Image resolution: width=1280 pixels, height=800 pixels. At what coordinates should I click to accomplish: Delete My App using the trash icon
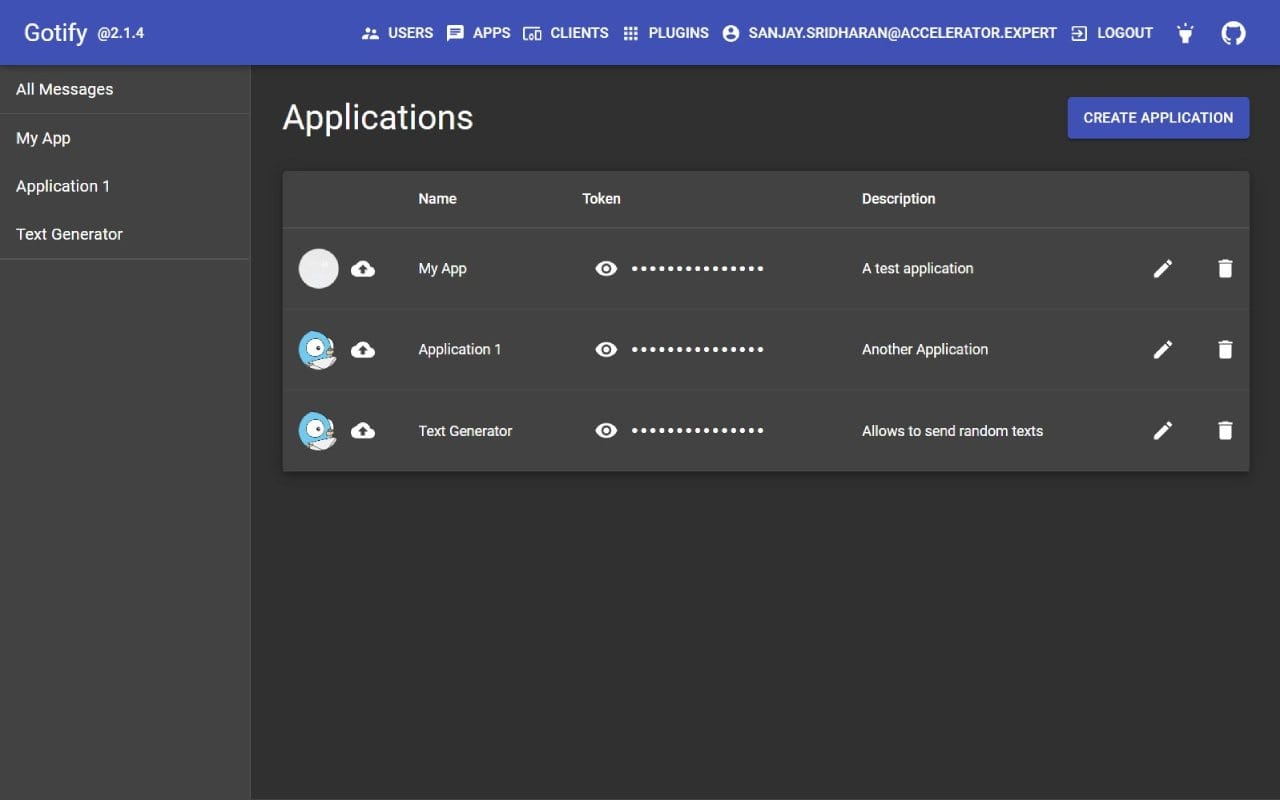[x=1224, y=268]
